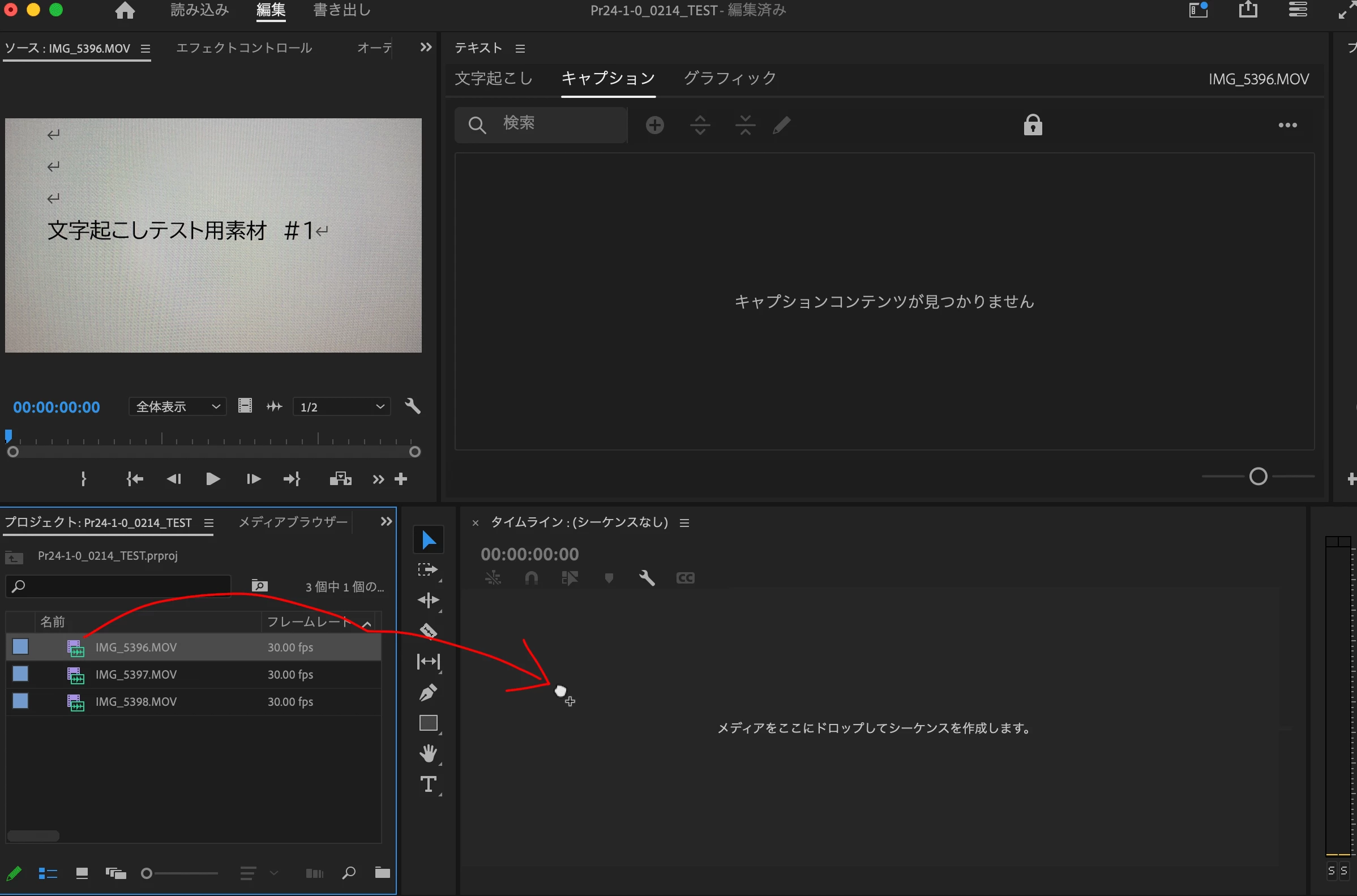This screenshot has height=896, width=1357.
Task: Select the Razor tool in the toolbar
Action: tap(428, 631)
